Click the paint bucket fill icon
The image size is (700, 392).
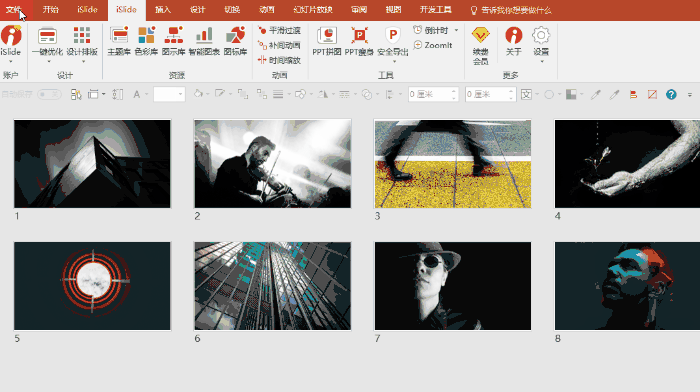pyautogui.click(x=198, y=94)
